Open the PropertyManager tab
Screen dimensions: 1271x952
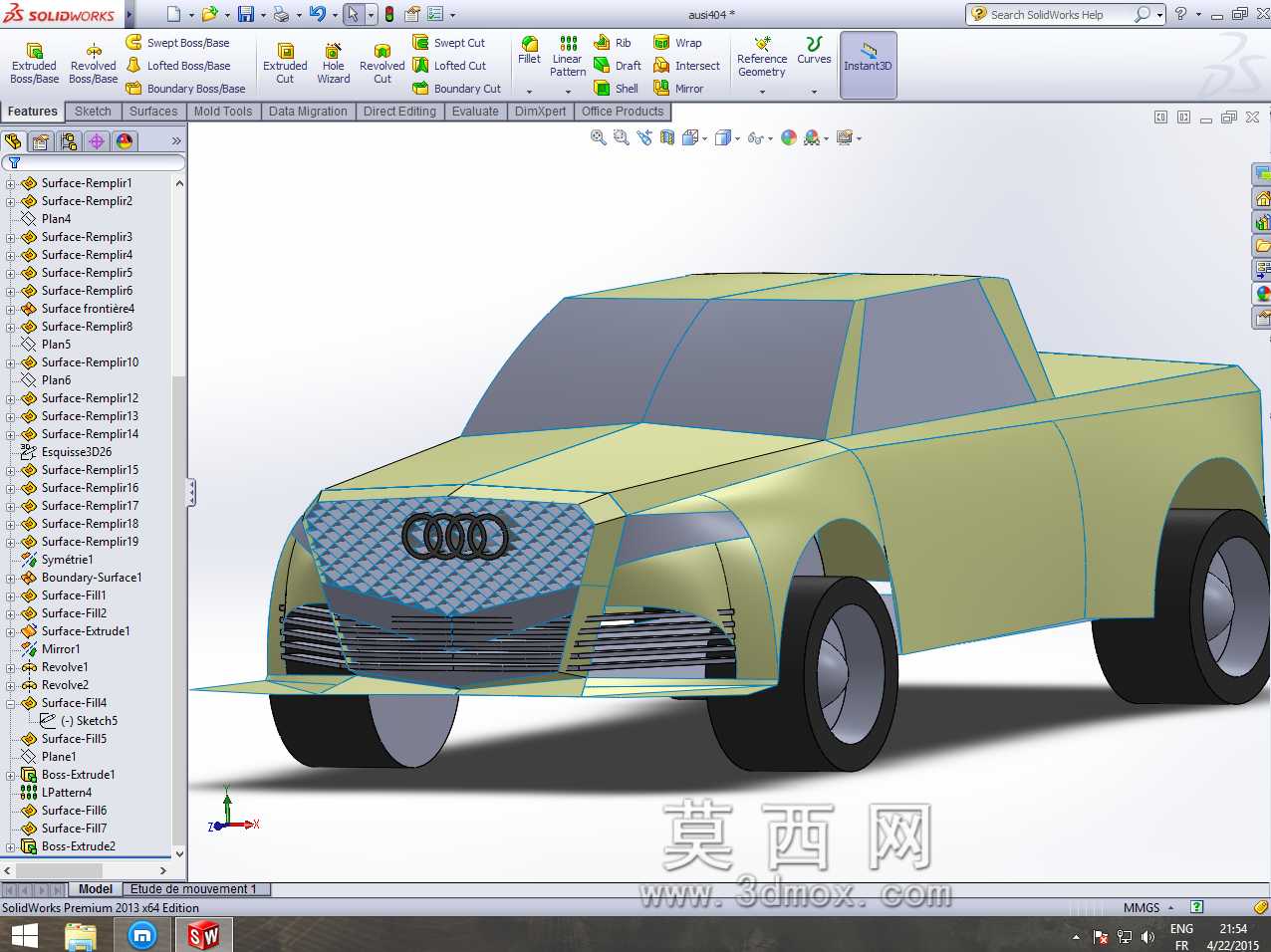click(x=41, y=141)
